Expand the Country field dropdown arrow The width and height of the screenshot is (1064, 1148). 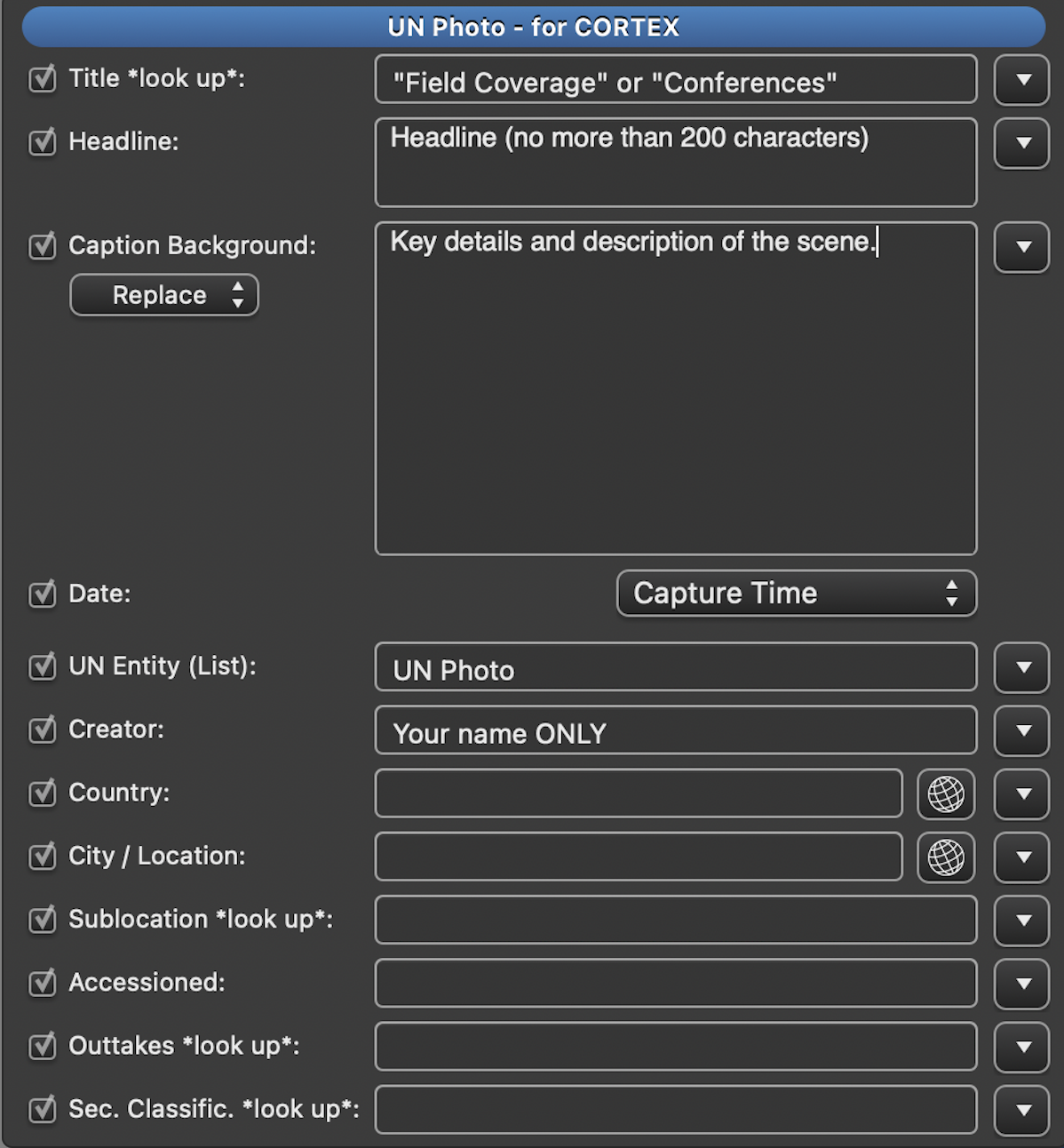click(x=1022, y=794)
